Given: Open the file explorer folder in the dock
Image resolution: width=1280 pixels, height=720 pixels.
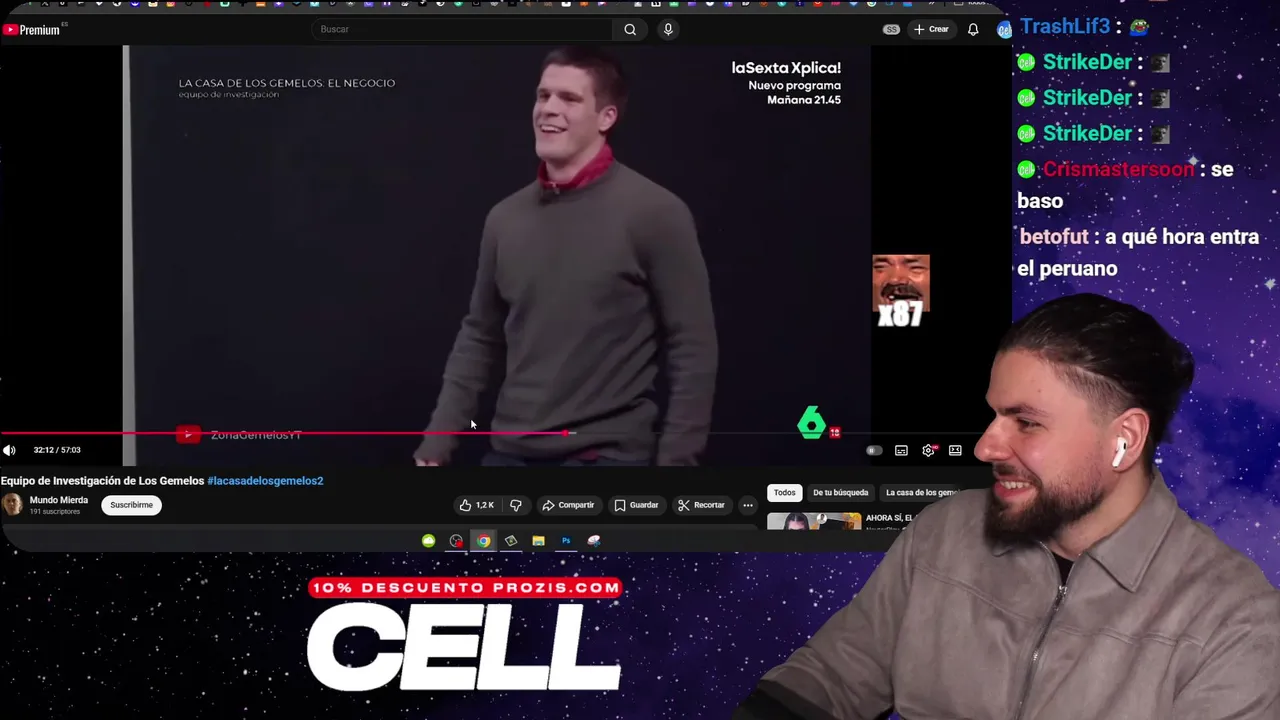Looking at the screenshot, I should [x=538, y=541].
